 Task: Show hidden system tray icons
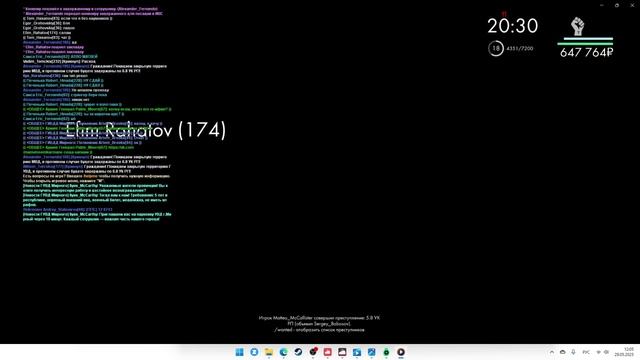552,352
